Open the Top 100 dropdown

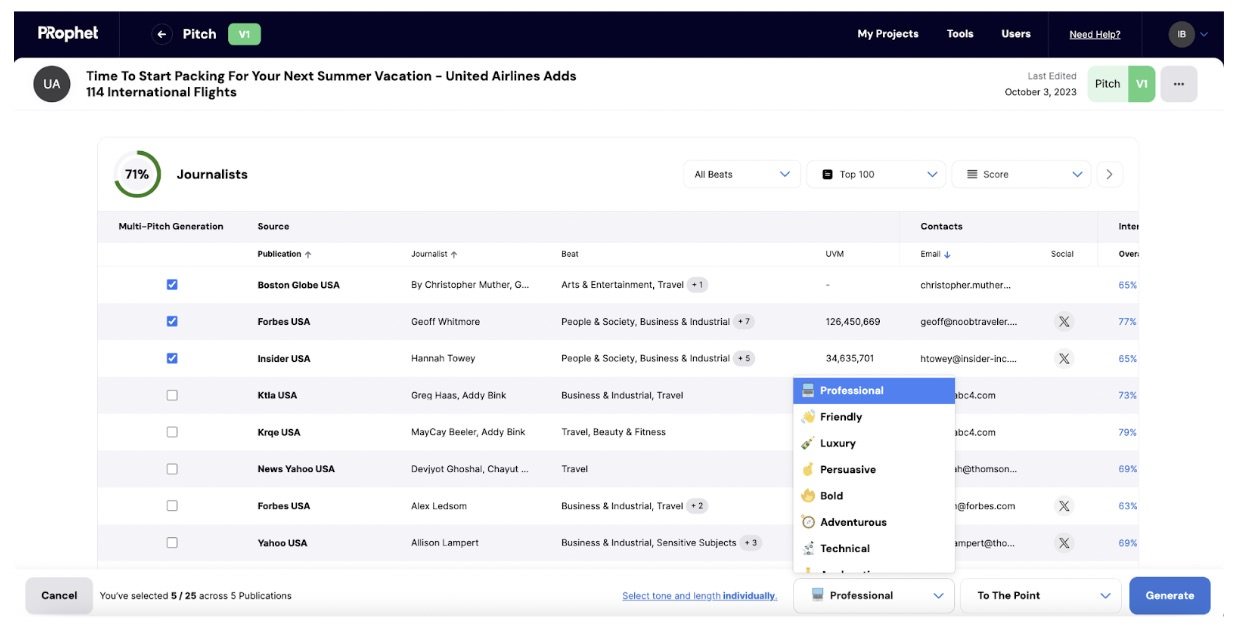pos(876,174)
